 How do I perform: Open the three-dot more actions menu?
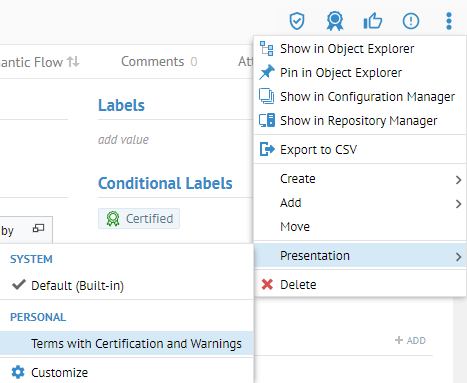[x=449, y=21]
